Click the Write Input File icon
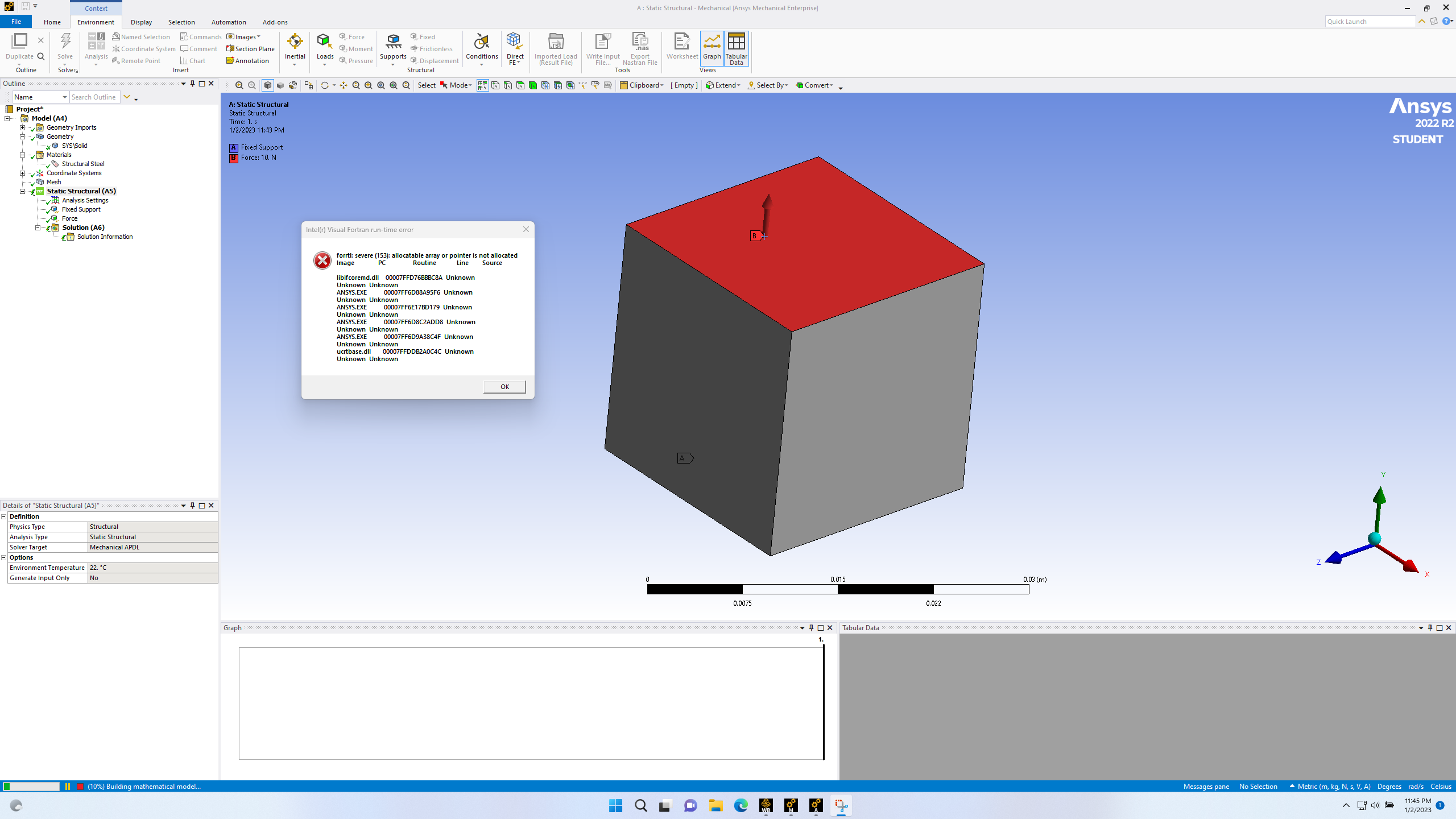 point(602,42)
